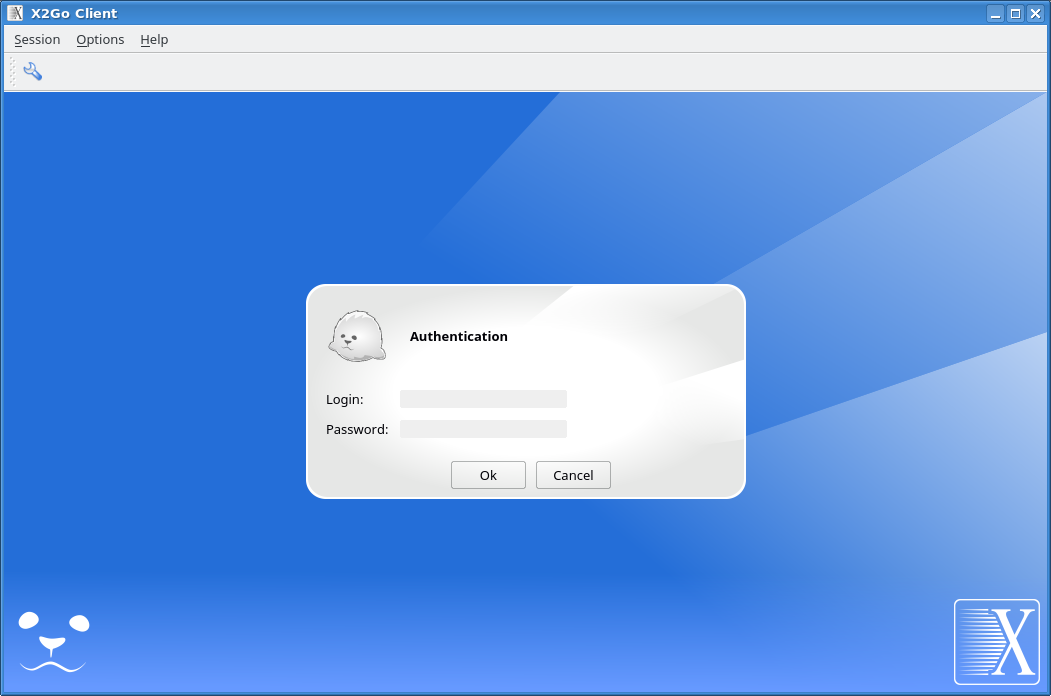
Task: Click the seal mascot icon beside Authentication
Action: coord(357,336)
